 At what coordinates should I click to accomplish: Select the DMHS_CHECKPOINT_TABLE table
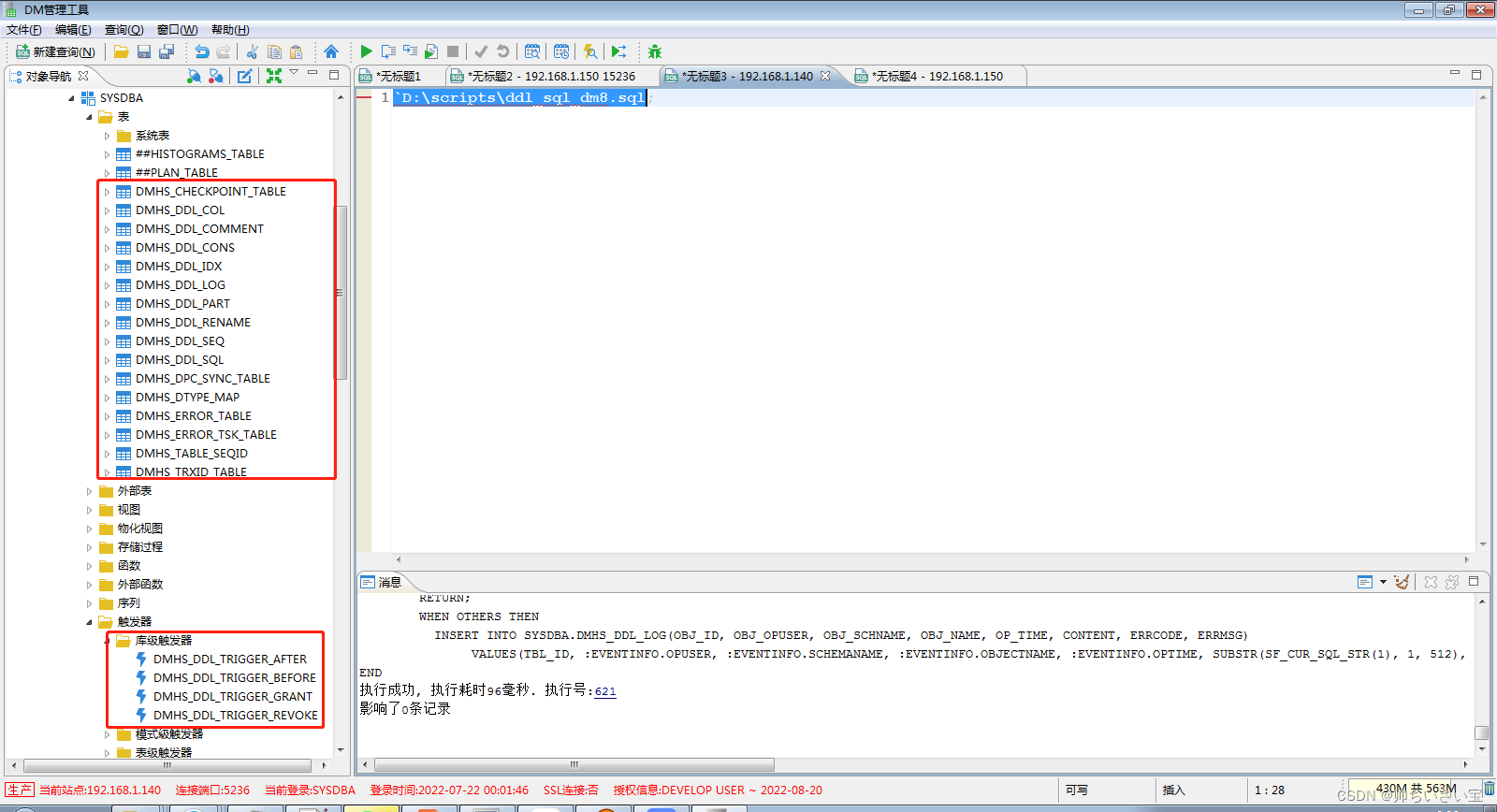tap(211, 192)
